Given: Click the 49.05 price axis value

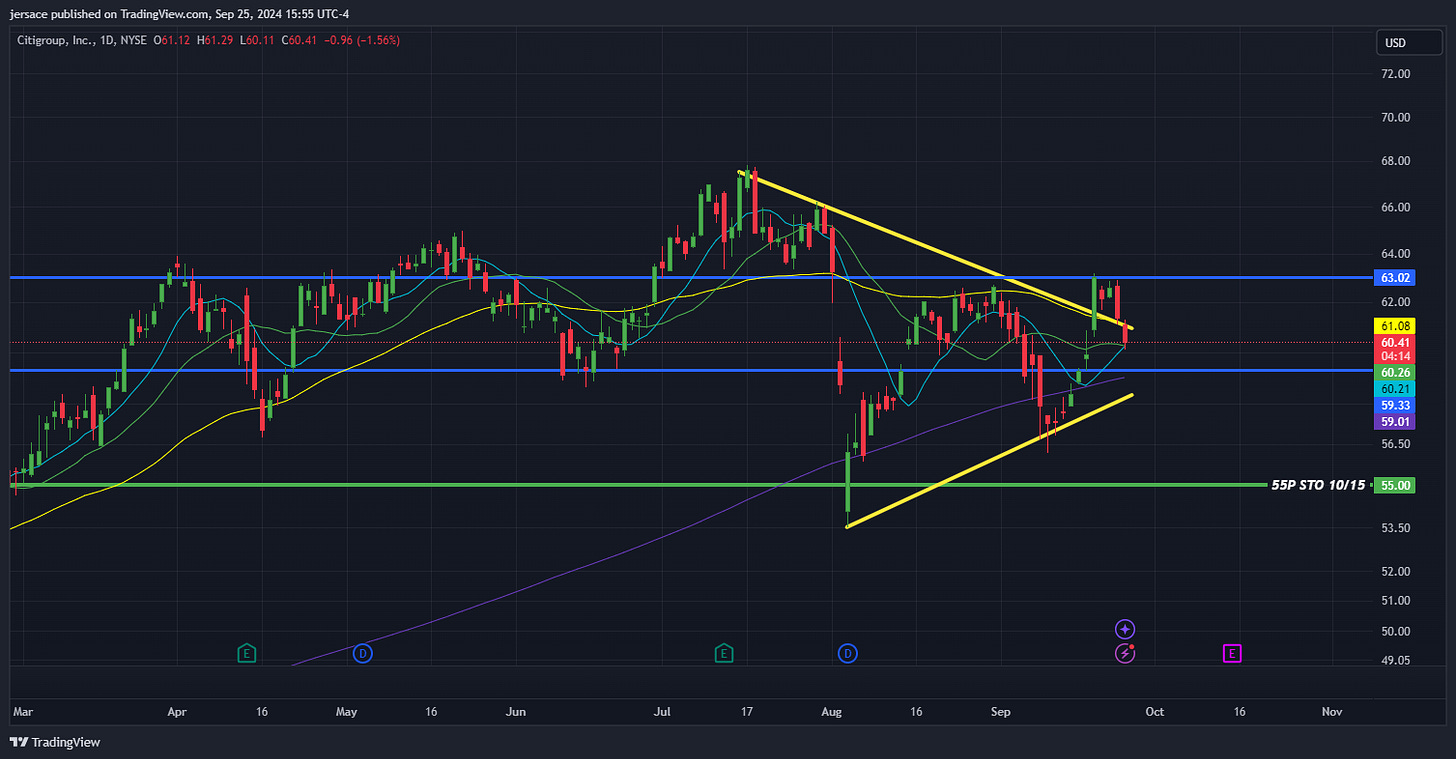Looking at the screenshot, I should [x=1395, y=661].
